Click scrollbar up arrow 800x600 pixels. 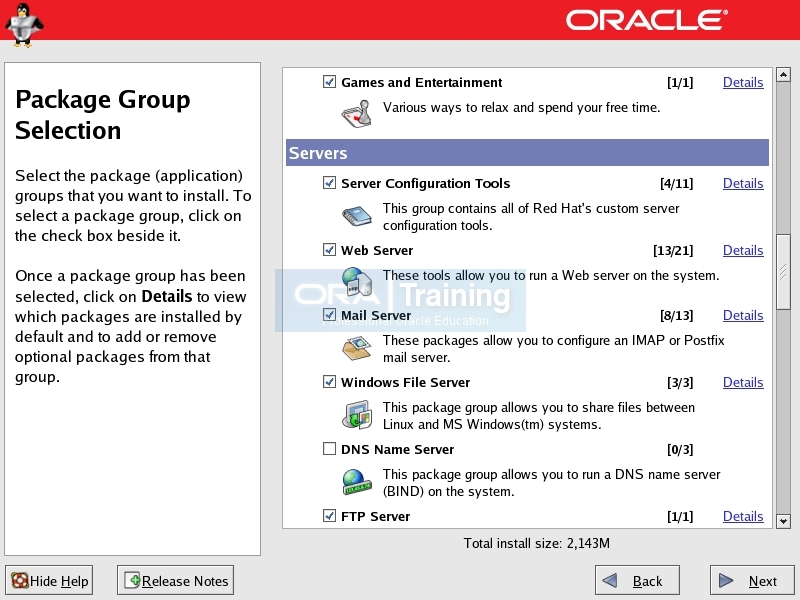click(x=783, y=75)
